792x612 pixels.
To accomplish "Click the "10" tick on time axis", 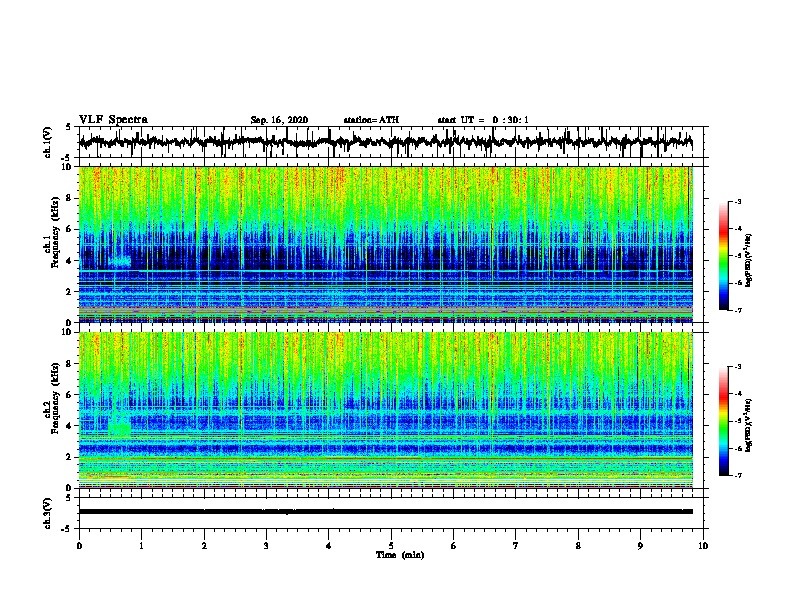I will click(703, 546).
